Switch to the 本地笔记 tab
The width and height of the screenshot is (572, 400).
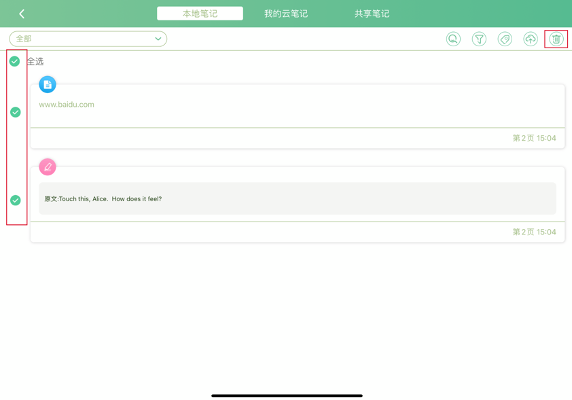tap(200, 13)
